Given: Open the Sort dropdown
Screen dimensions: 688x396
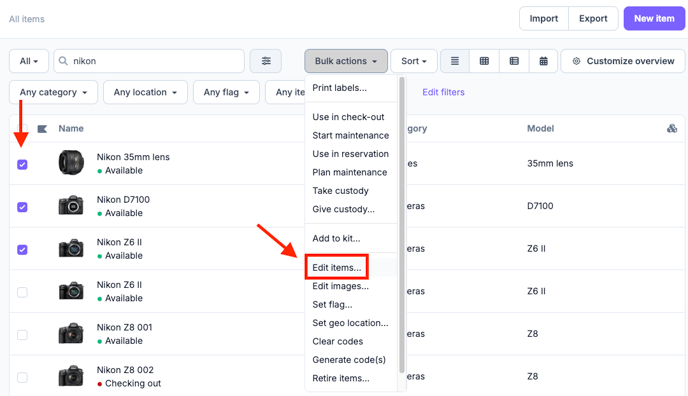Looking at the screenshot, I should coord(414,61).
